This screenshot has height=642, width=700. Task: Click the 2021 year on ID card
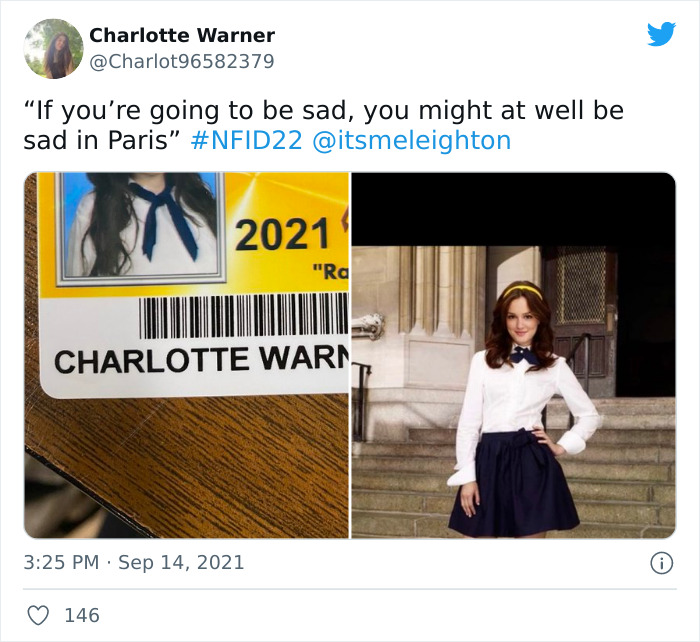click(x=282, y=234)
